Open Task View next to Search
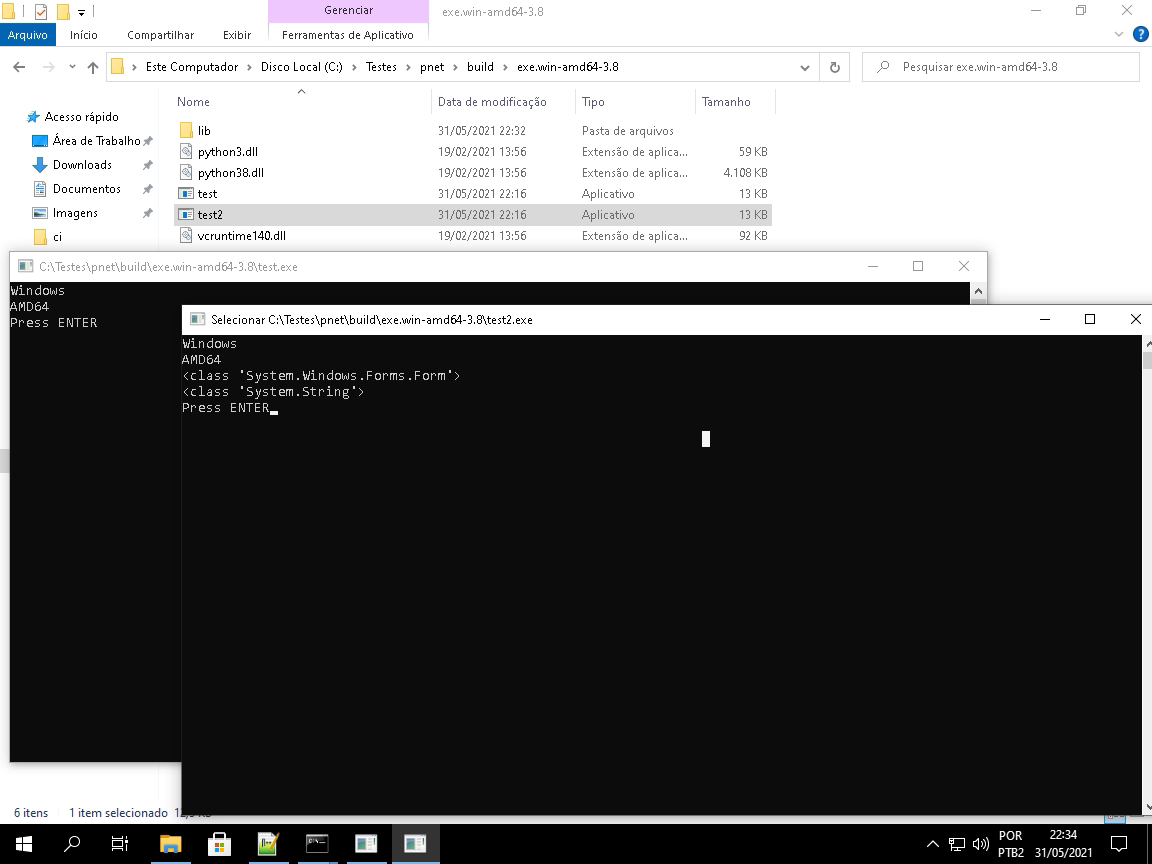1152x864 pixels. [x=119, y=843]
